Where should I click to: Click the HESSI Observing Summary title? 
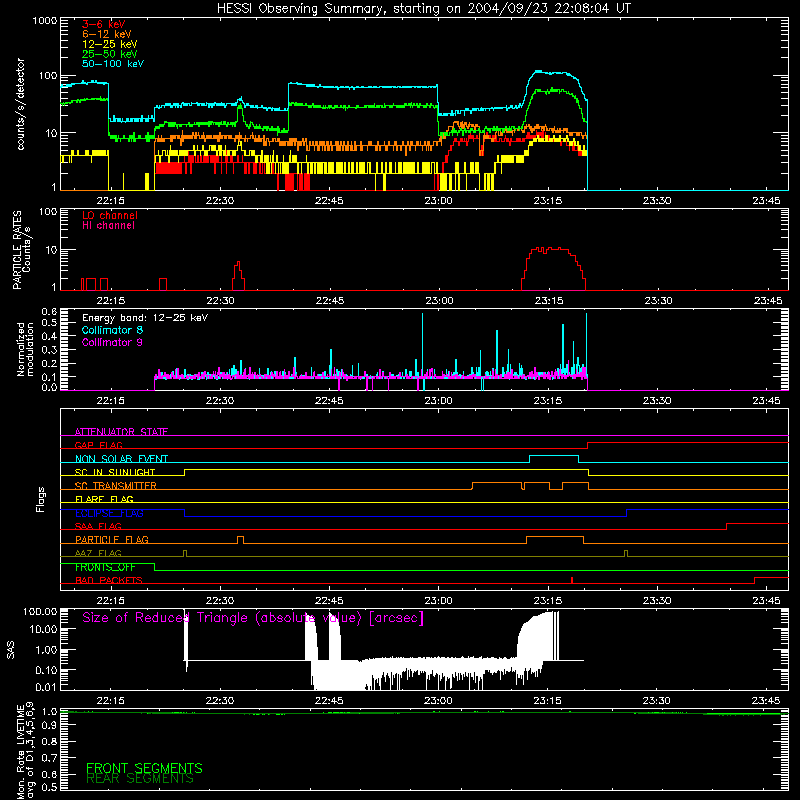[x=424, y=9]
